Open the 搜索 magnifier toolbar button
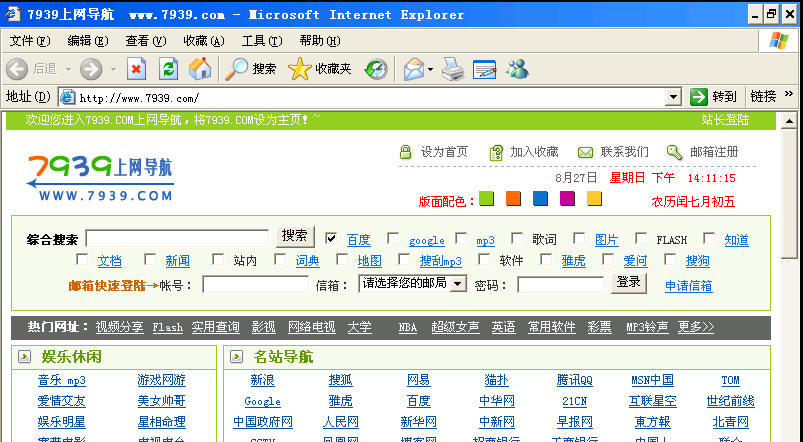803x442 pixels. click(251, 69)
